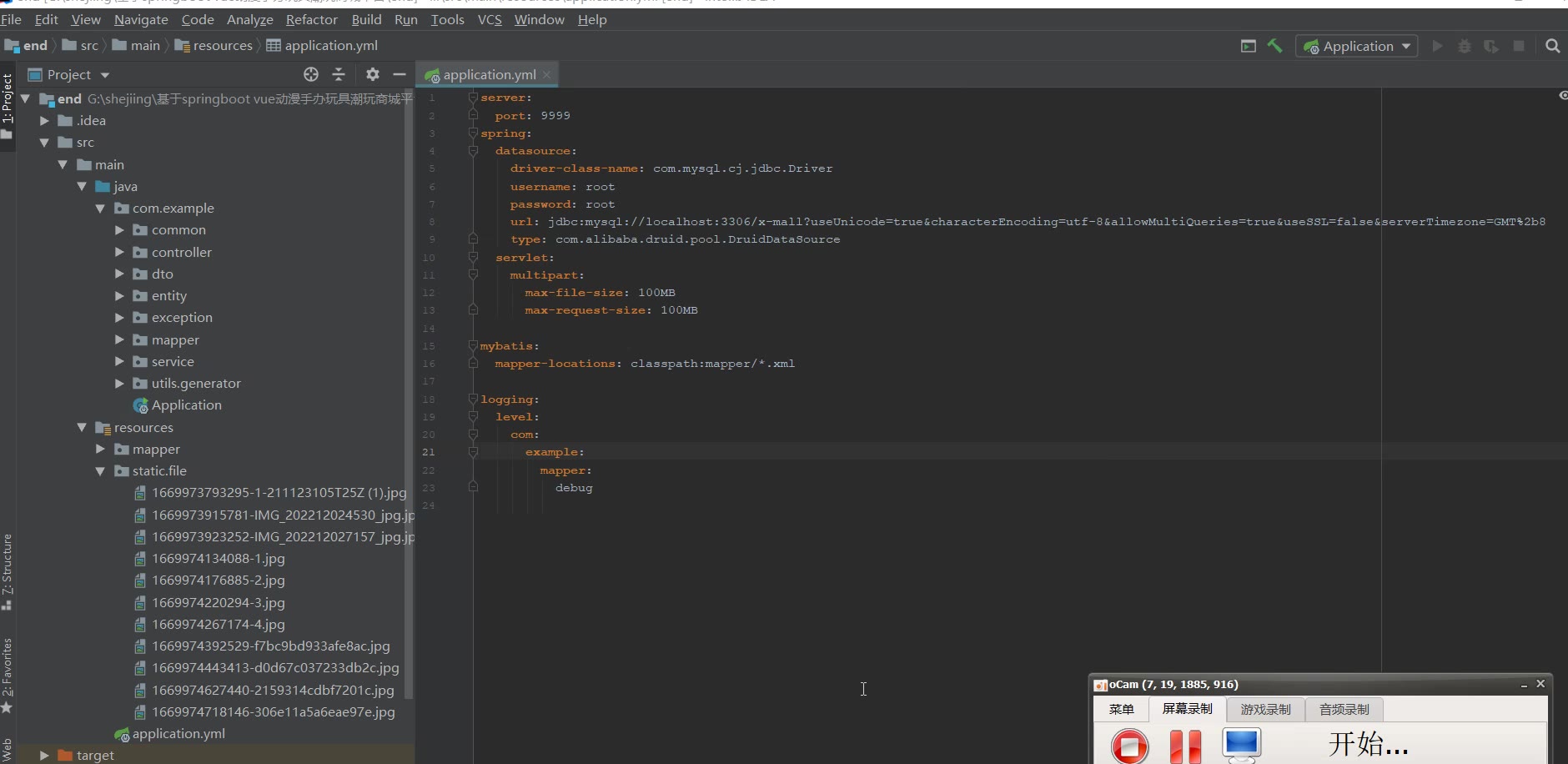Click the oCam red record button
The width and height of the screenshot is (1568, 764).
coord(1130,746)
